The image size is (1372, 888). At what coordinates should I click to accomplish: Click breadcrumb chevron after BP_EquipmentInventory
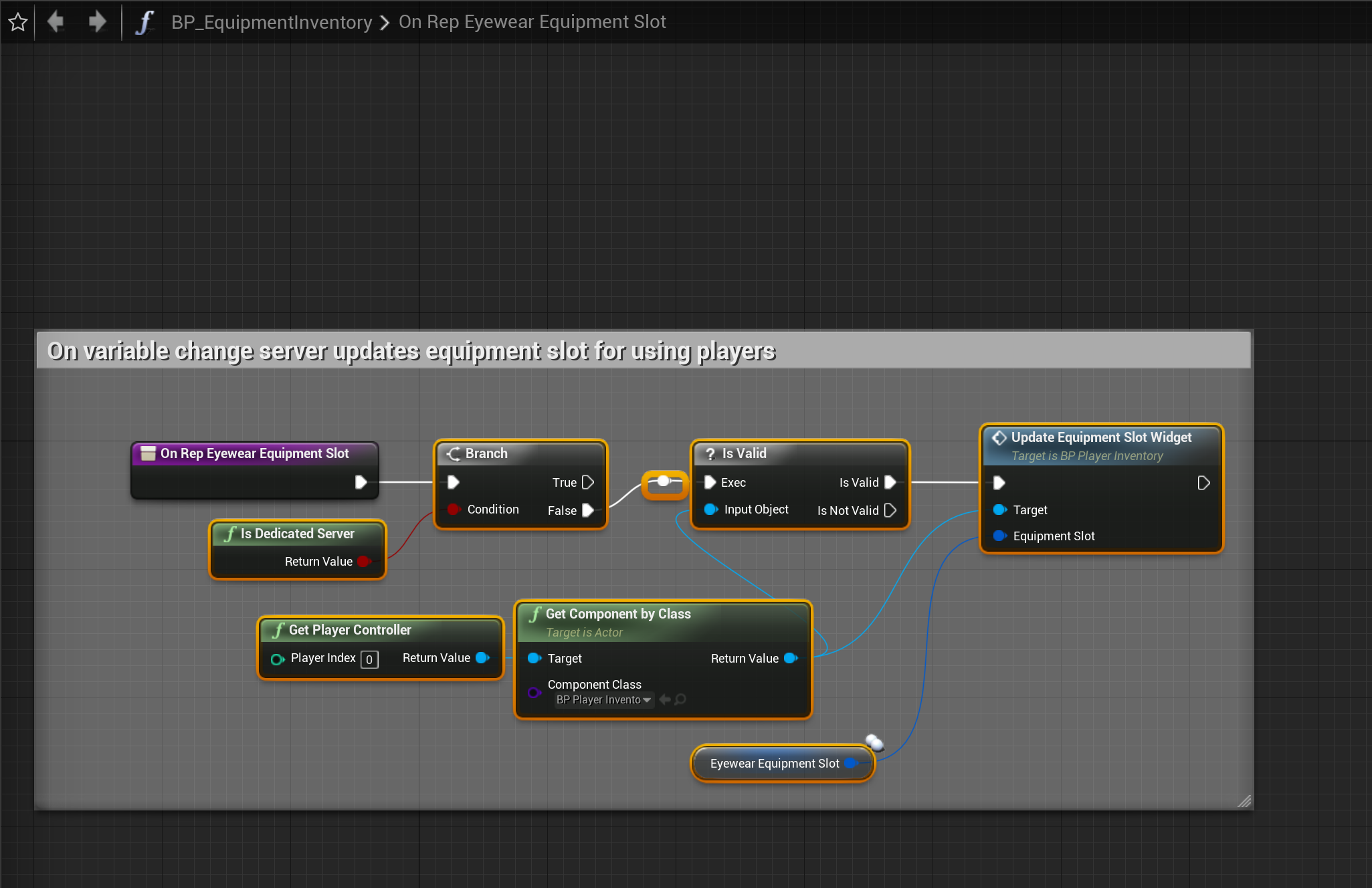(x=385, y=23)
